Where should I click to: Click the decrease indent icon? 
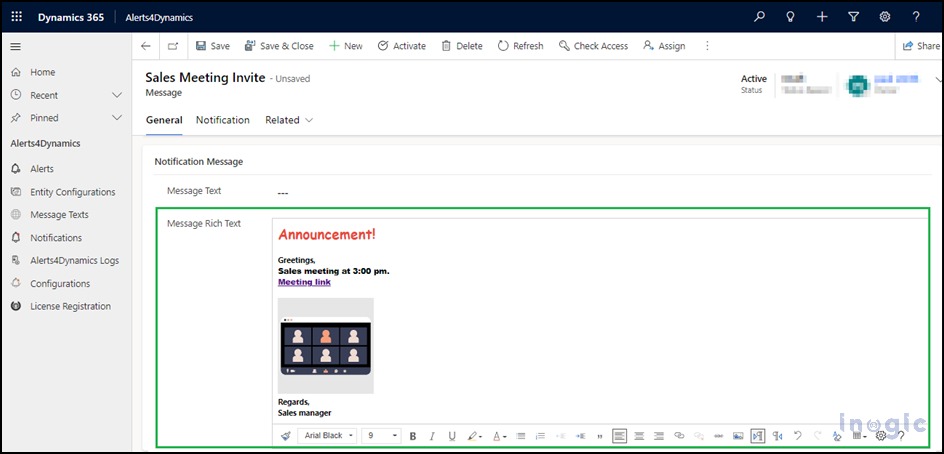560,435
